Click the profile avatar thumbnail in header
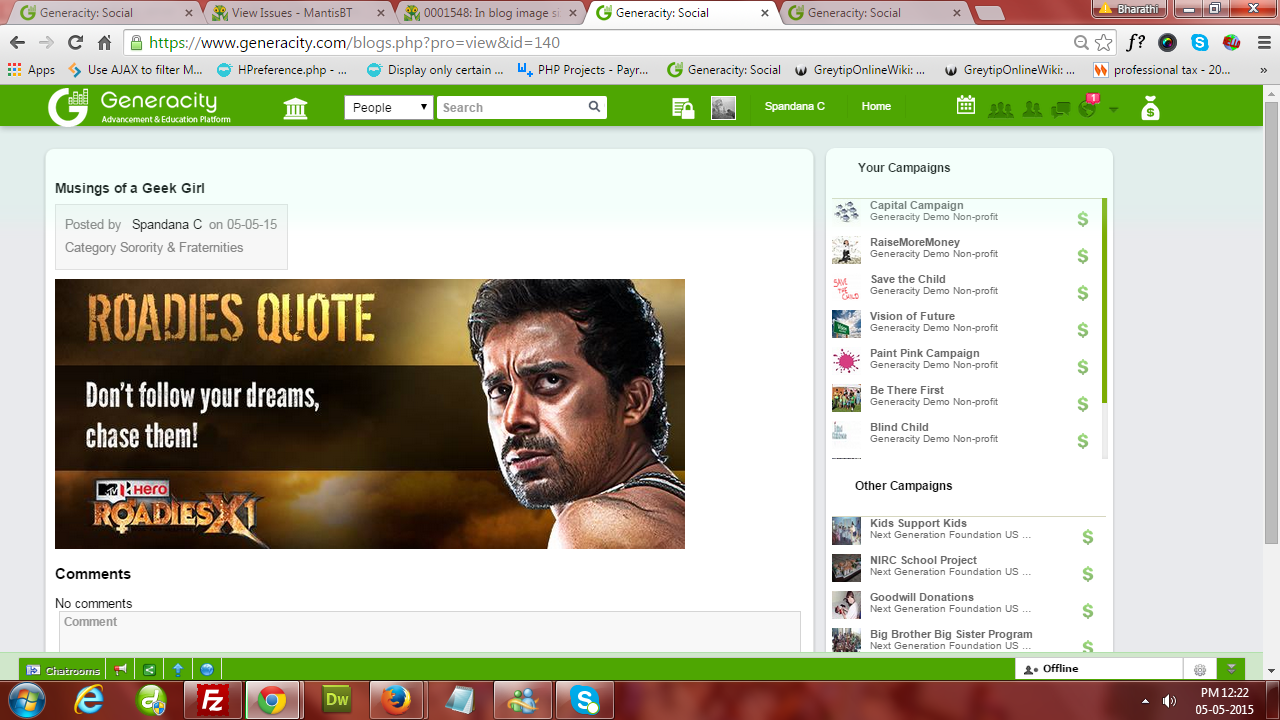1280x720 pixels. click(x=723, y=108)
